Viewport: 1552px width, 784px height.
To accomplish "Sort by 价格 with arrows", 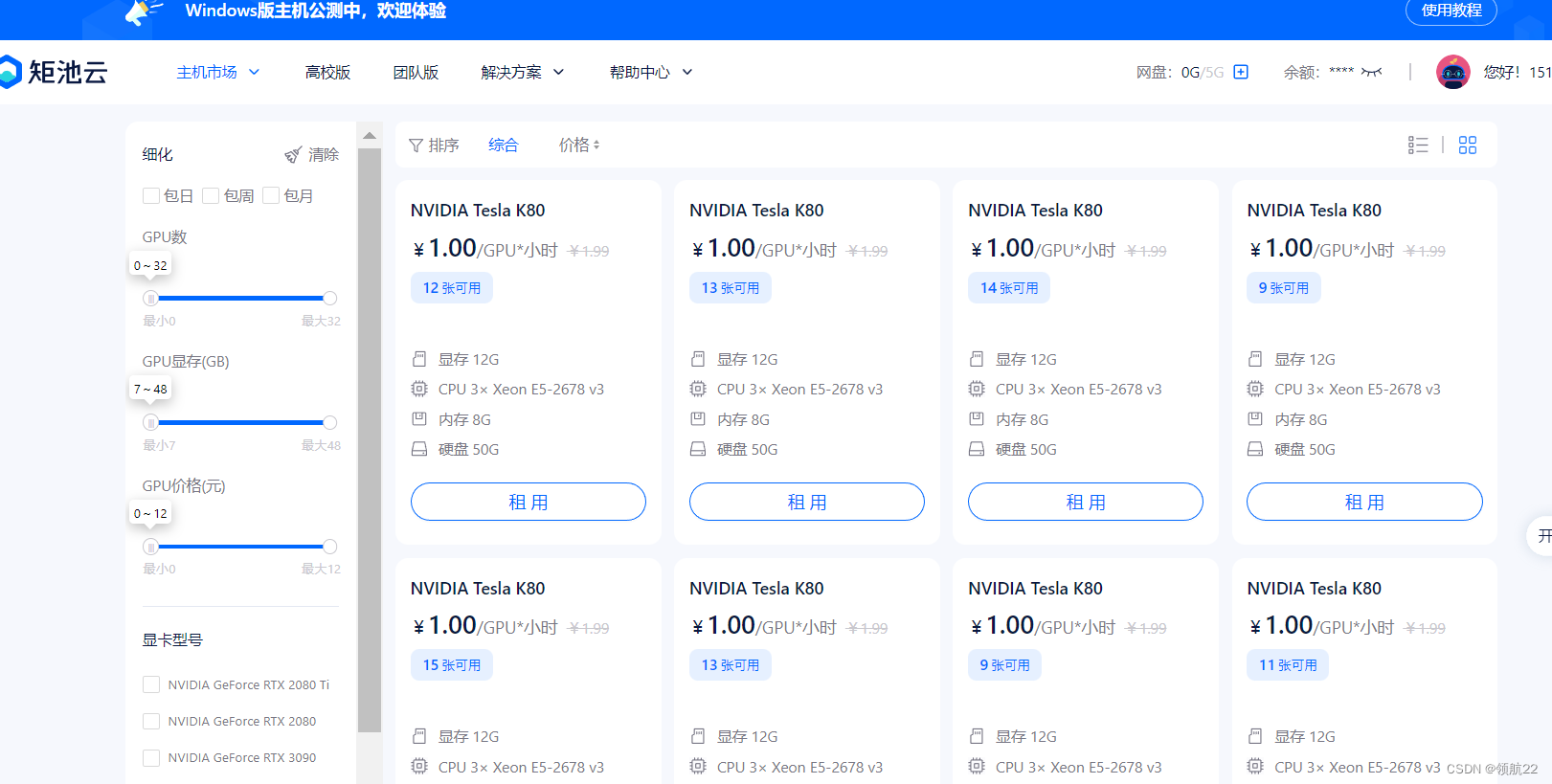I will point(579,145).
